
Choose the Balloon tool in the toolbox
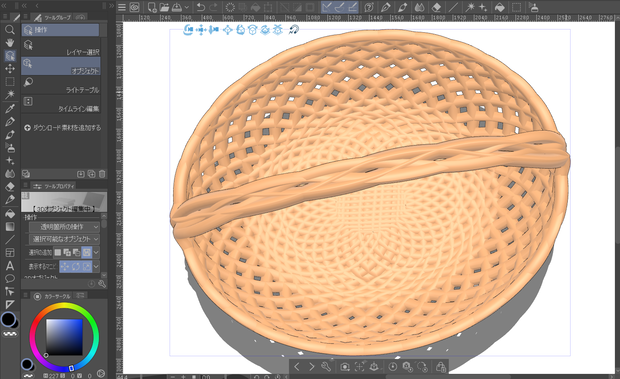(9, 279)
